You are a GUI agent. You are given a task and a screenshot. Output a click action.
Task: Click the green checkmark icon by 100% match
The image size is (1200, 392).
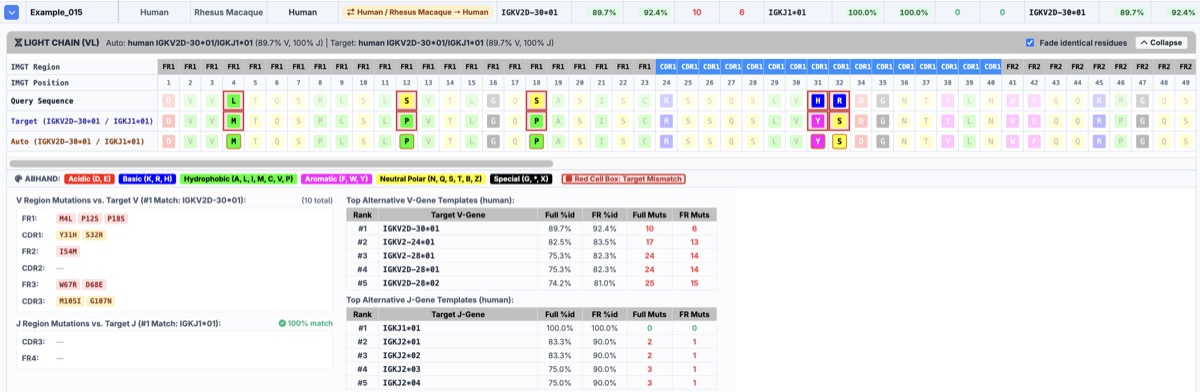point(283,323)
